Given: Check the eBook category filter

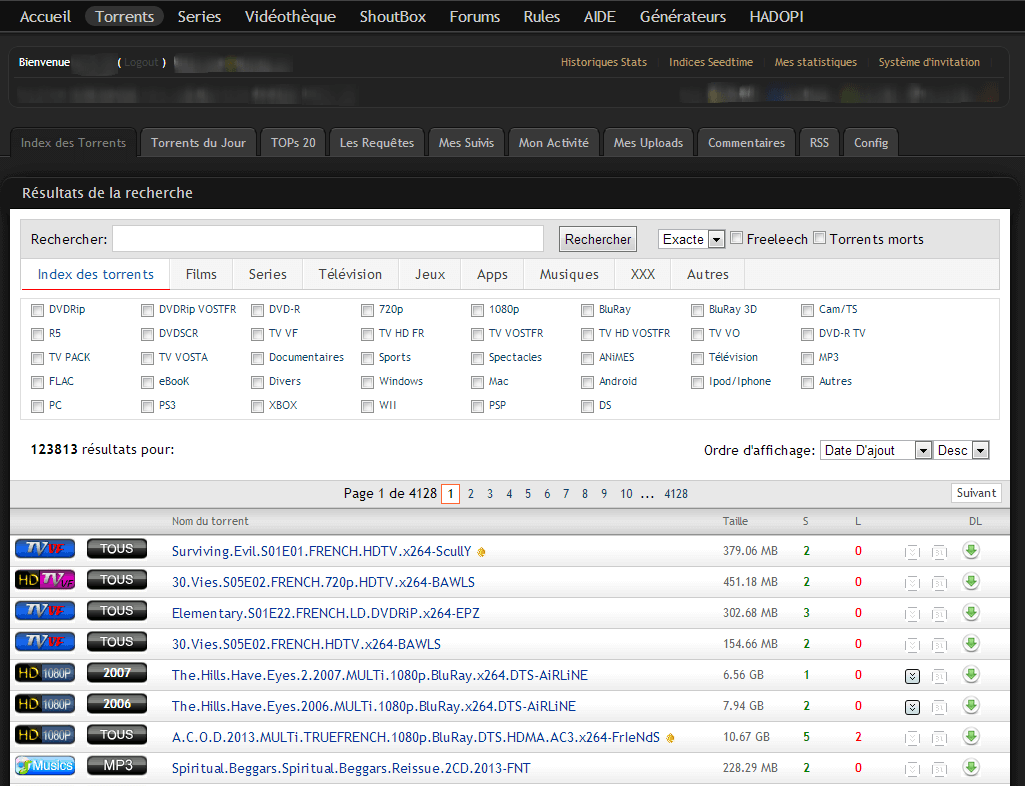Looking at the screenshot, I should point(148,382).
